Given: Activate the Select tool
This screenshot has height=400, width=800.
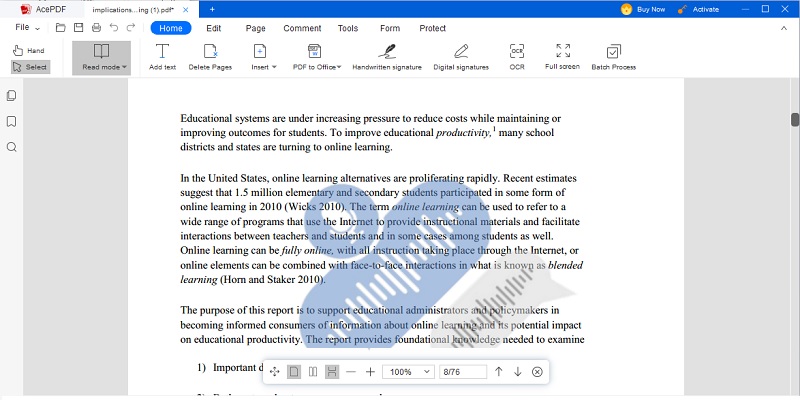Looking at the screenshot, I should point(31,67).
